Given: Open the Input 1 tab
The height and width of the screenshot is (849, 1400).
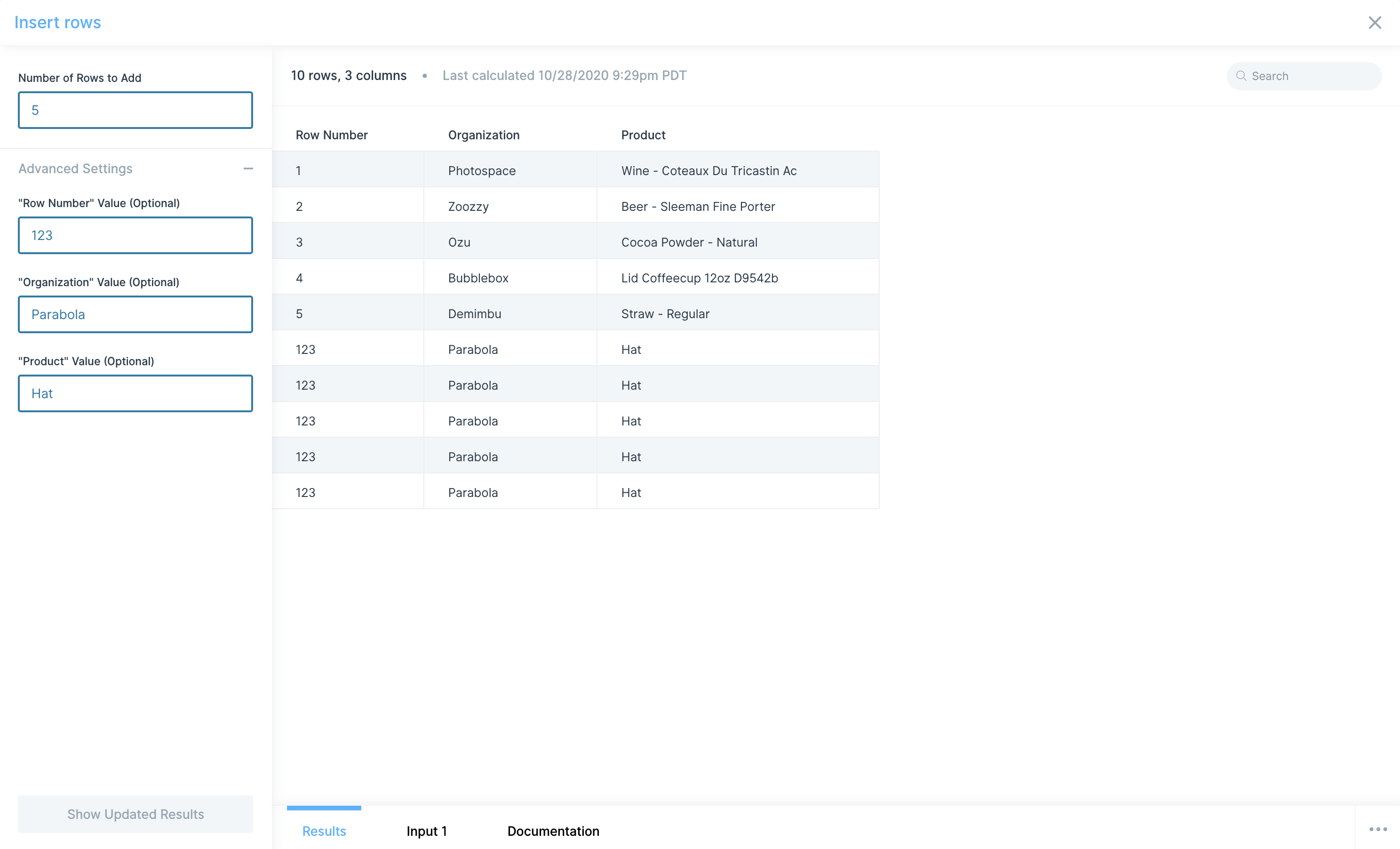Looking at the screenshot, I should 427,831.
